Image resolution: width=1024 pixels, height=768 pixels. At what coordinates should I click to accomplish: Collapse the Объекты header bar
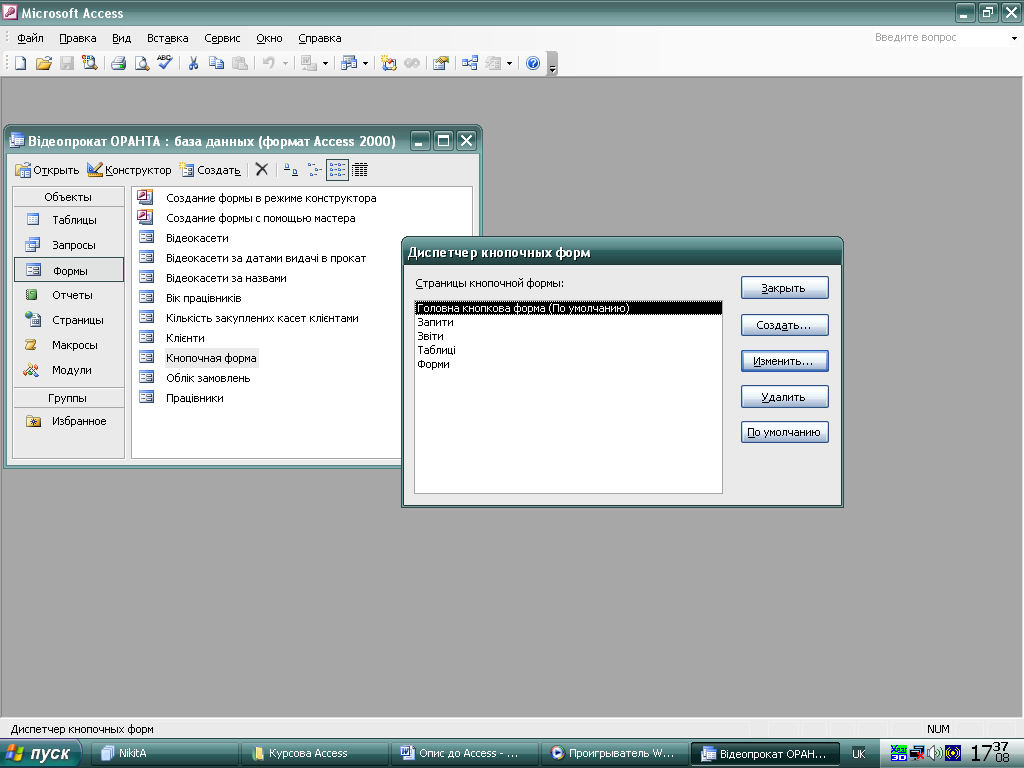click(x=69, y=197)
